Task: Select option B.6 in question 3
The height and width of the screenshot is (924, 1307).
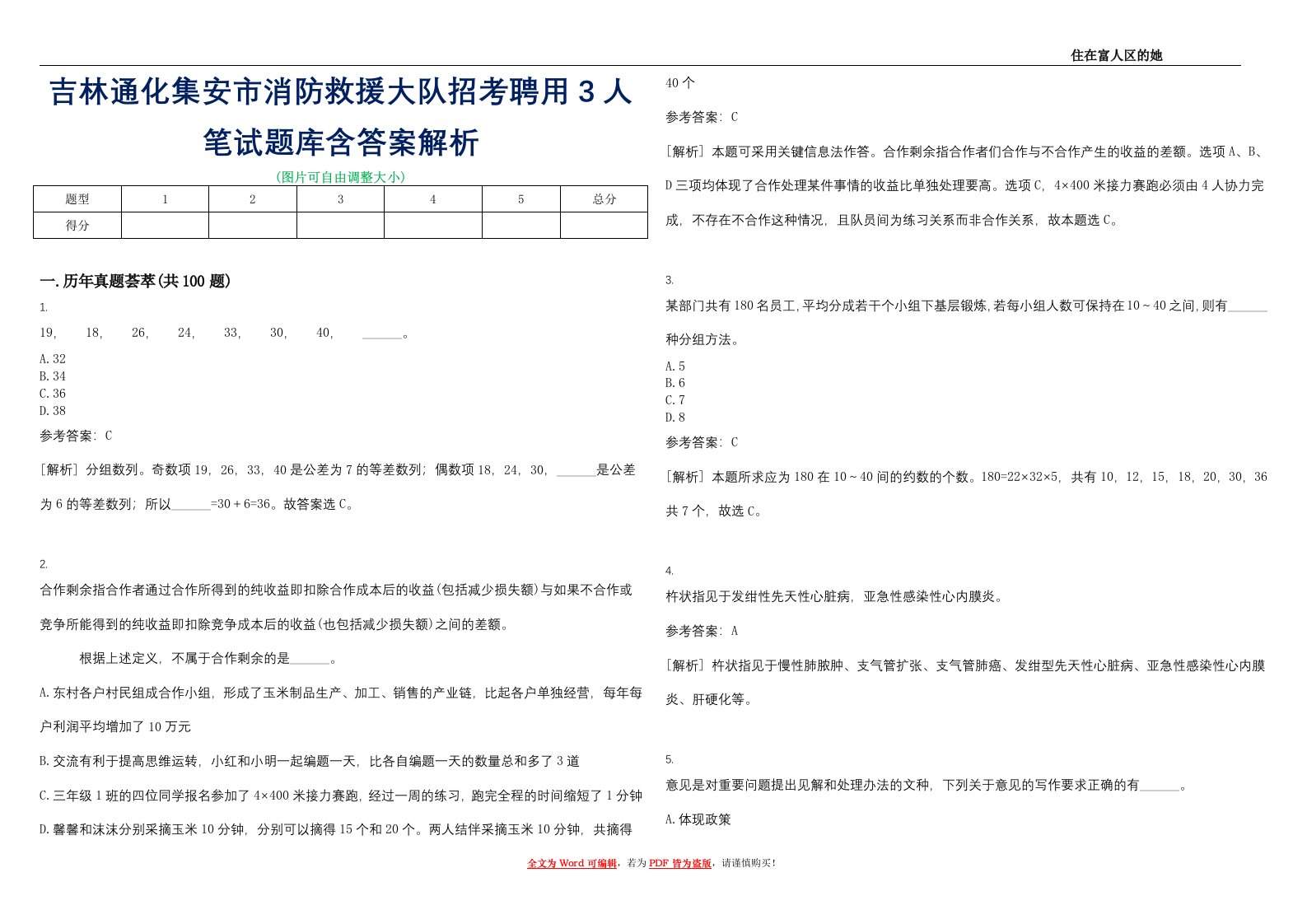Action: click(x=675, y=383)
